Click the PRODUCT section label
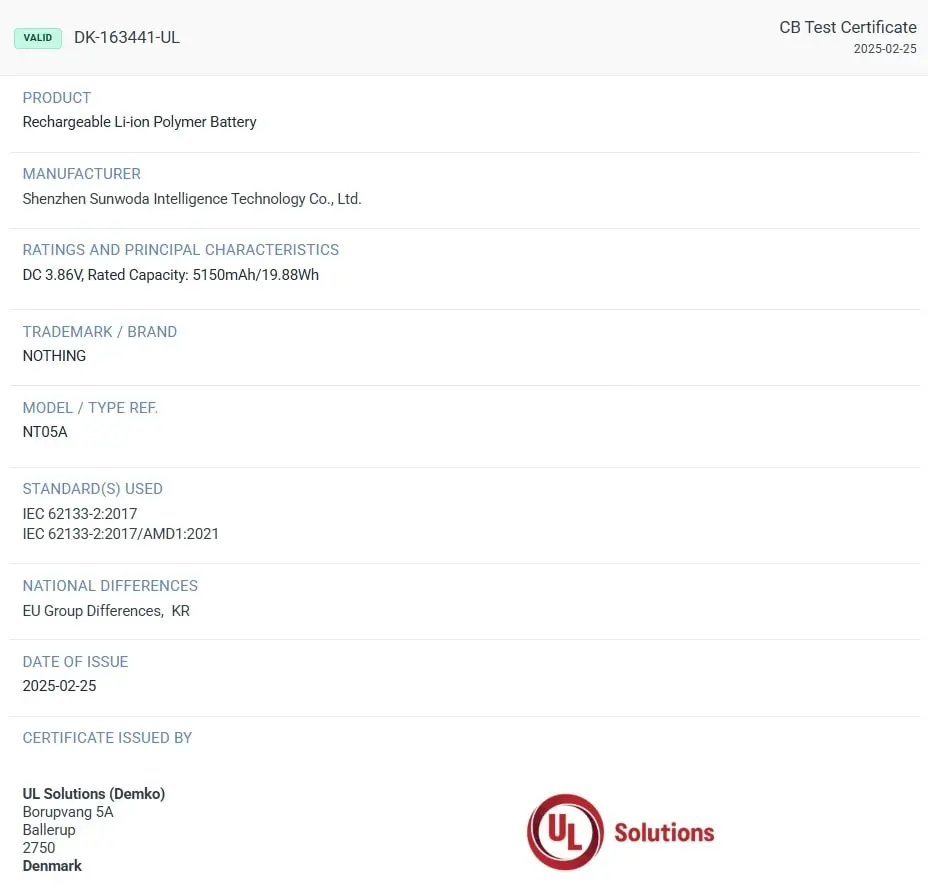The height and width of the screenshot is (896, 928). click(x=57, y=98)
